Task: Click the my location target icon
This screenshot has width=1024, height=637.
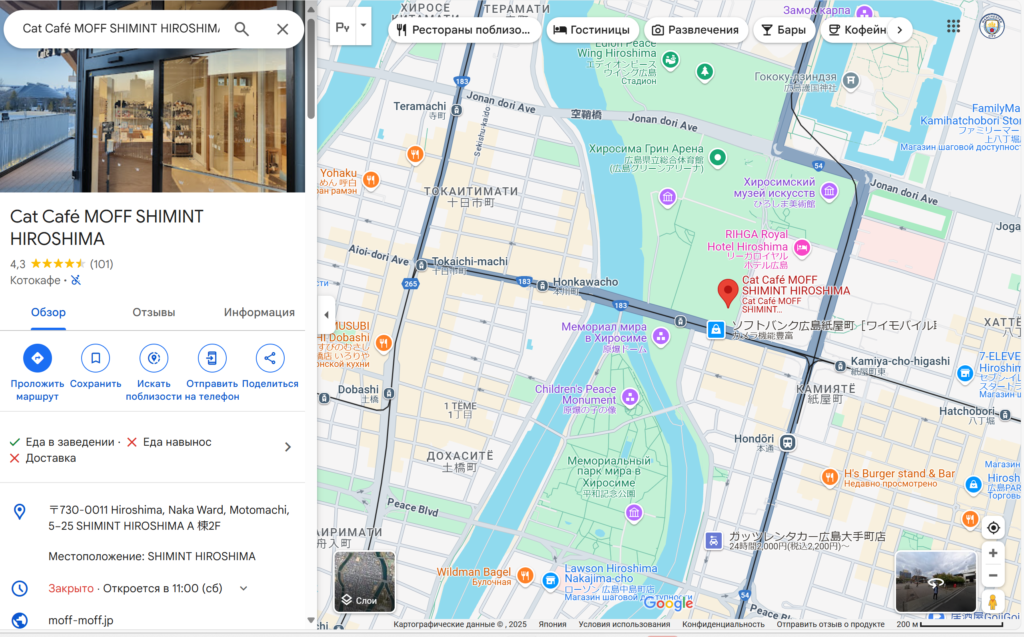Action: (993, 528)
